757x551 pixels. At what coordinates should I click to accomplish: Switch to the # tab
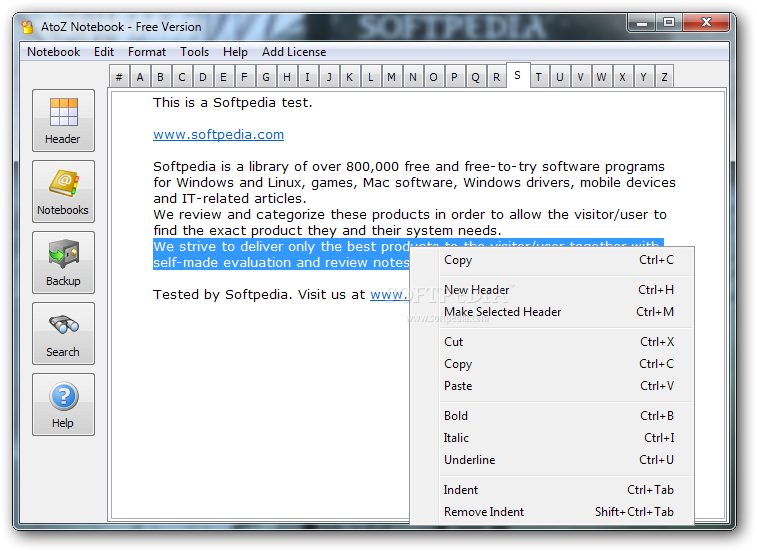coord(119,77)
